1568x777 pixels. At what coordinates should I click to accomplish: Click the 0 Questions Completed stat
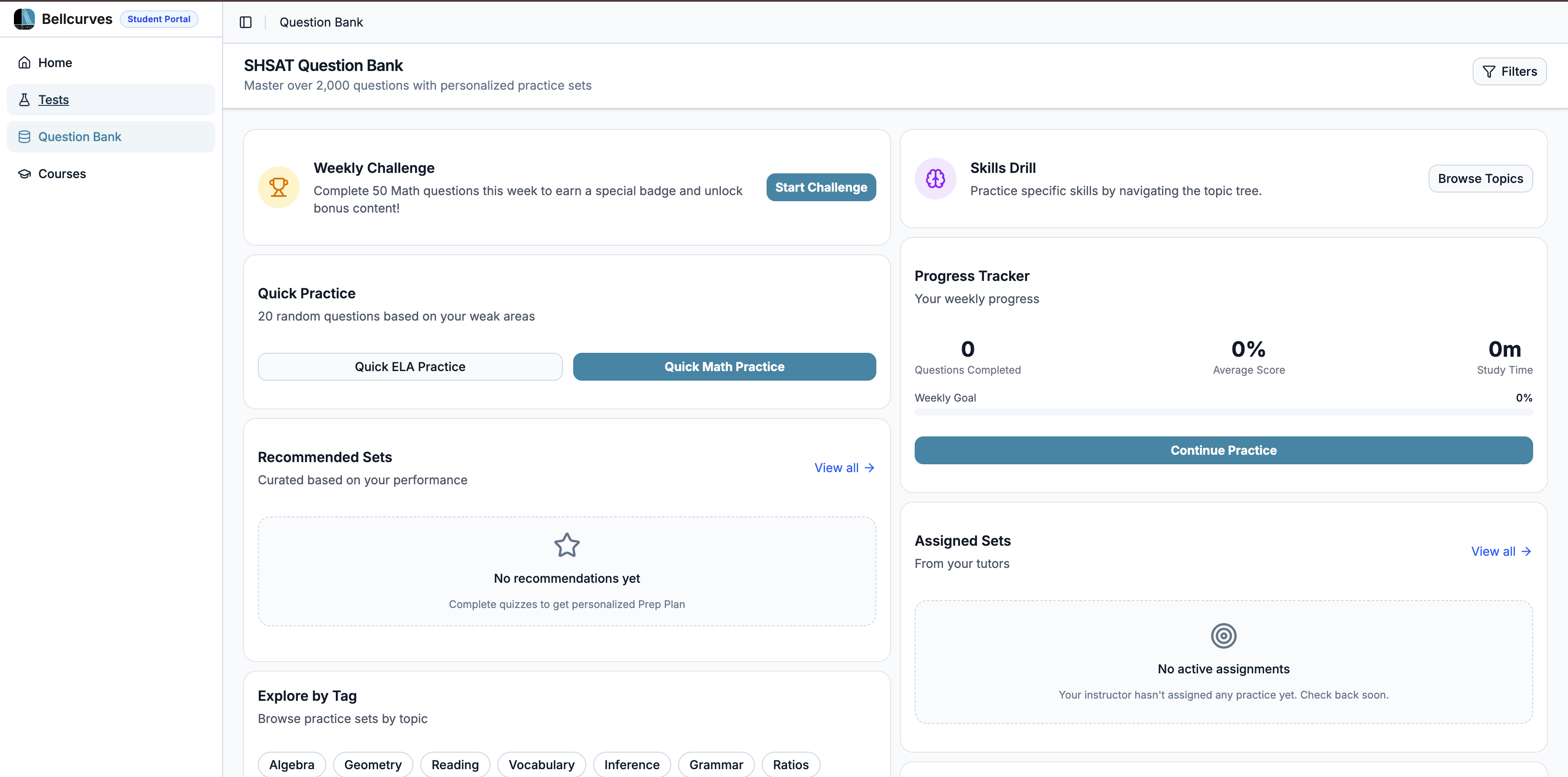(967, 357)
